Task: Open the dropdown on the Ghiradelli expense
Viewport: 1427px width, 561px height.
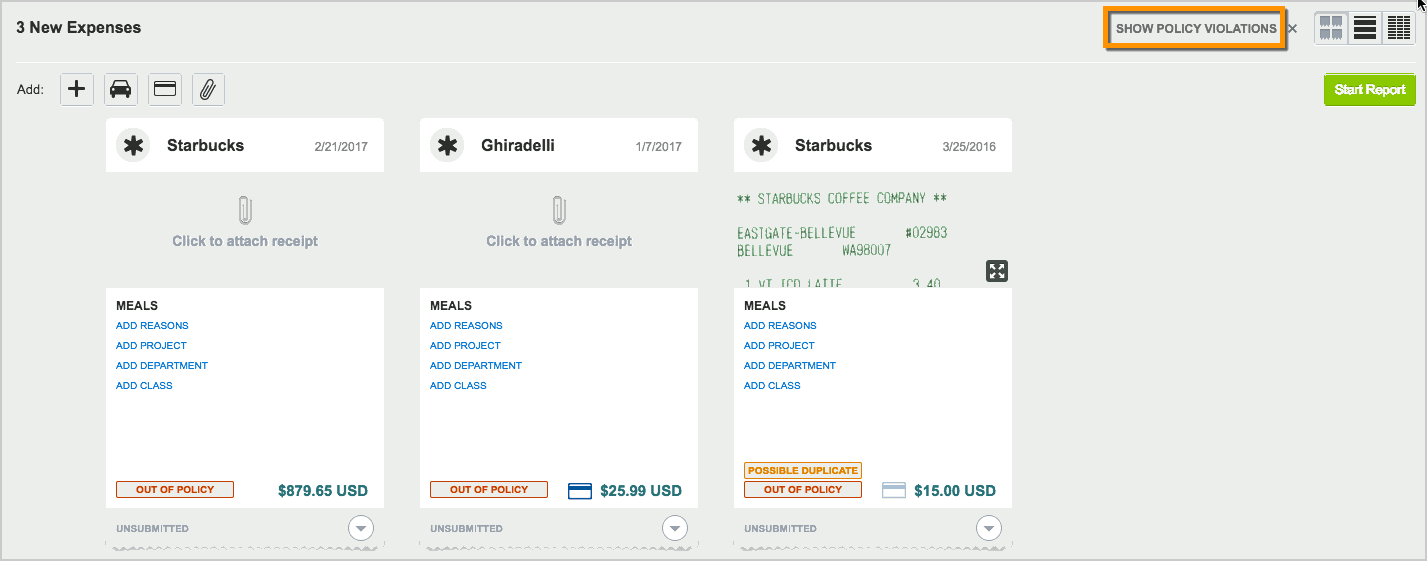Action: (x=675, y=528)
